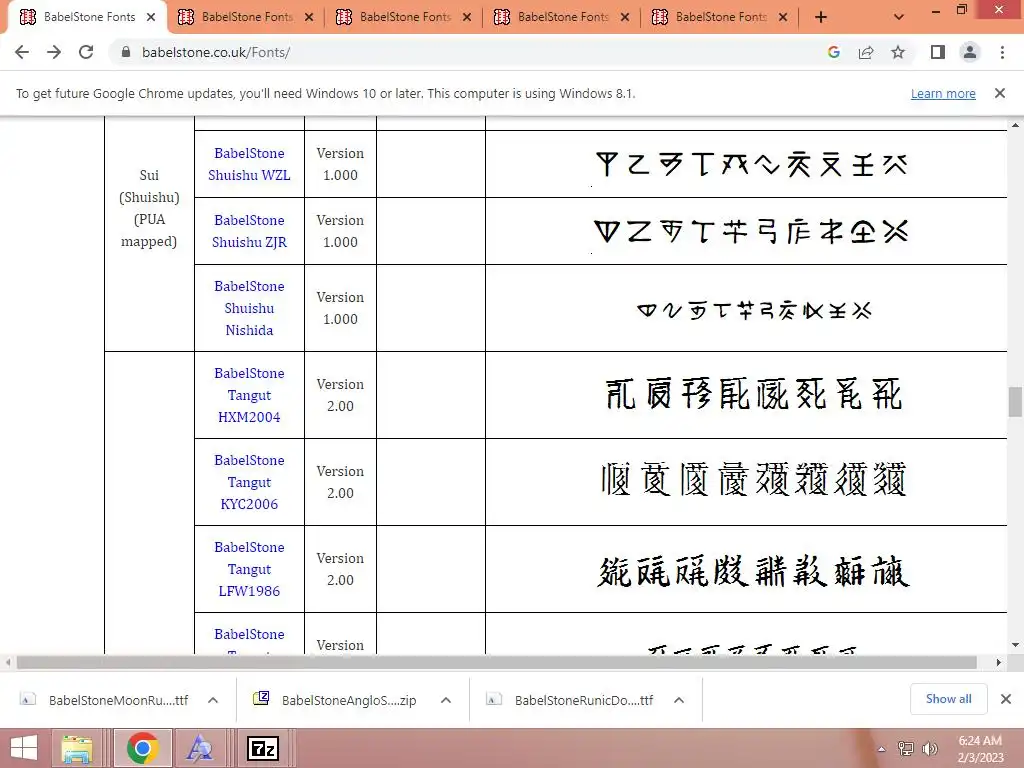Image resolution: width=1024 pixels, height=768 pixels.
Task: Click the horizontal scrollbar right arrow
Action: (999, 662)
